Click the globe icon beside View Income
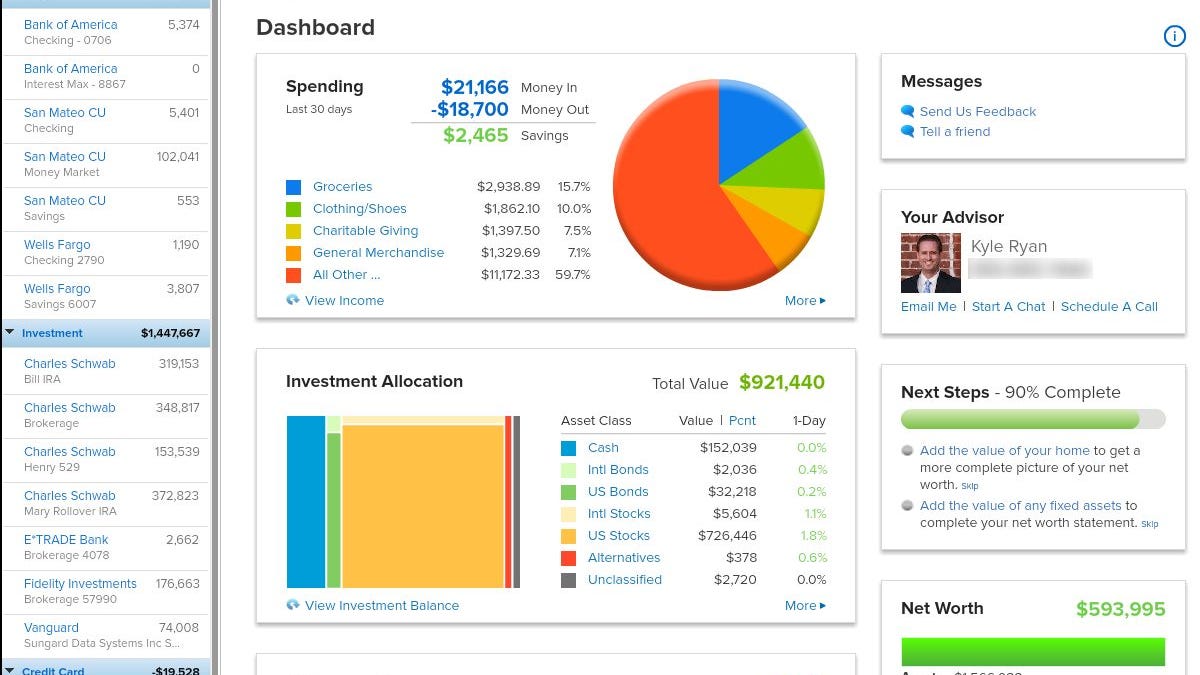This screenshot has width=1200, height=675. tap(293, 300)
